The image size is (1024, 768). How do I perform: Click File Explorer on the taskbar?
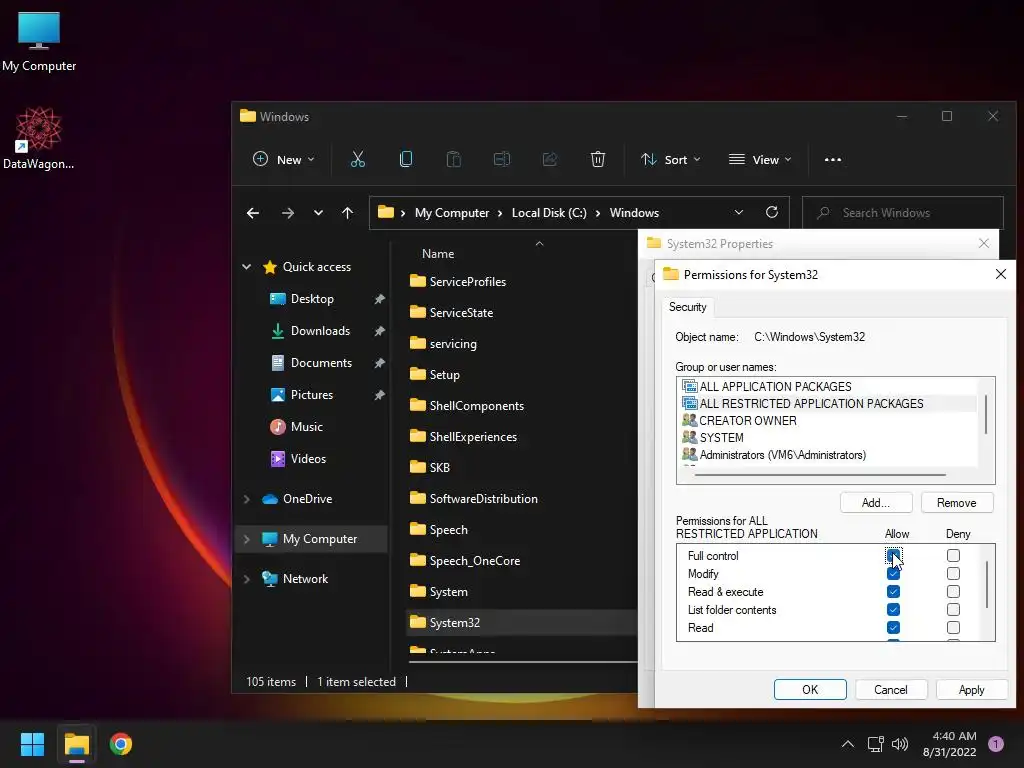tap(76, 744)
